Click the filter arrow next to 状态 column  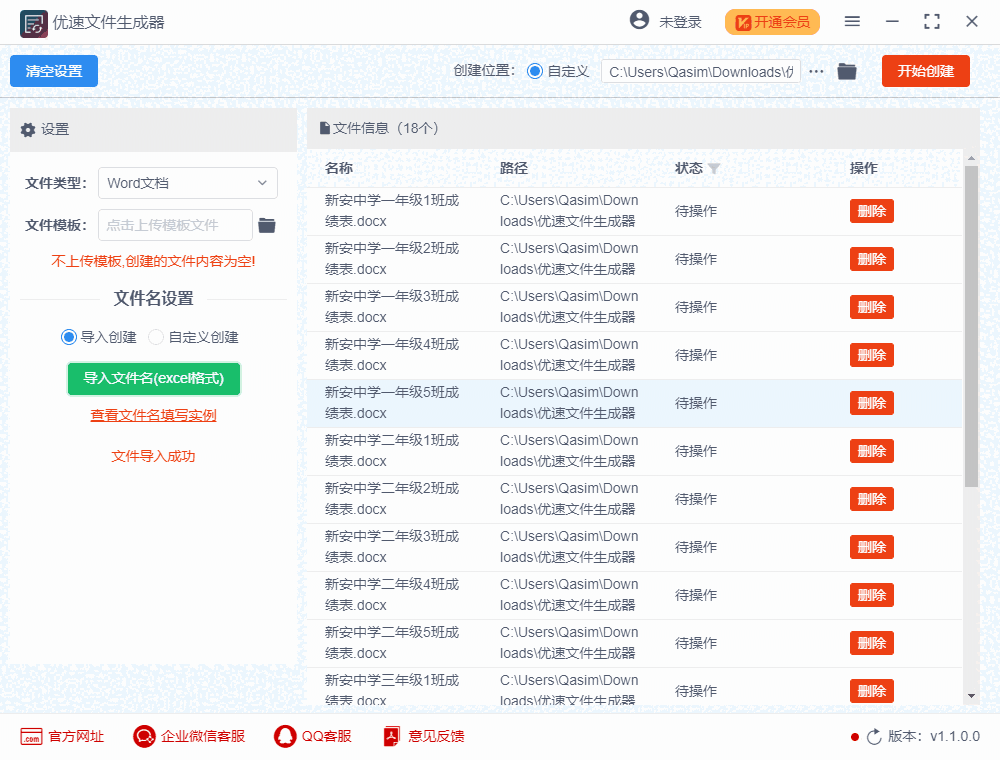click(715, 168)
